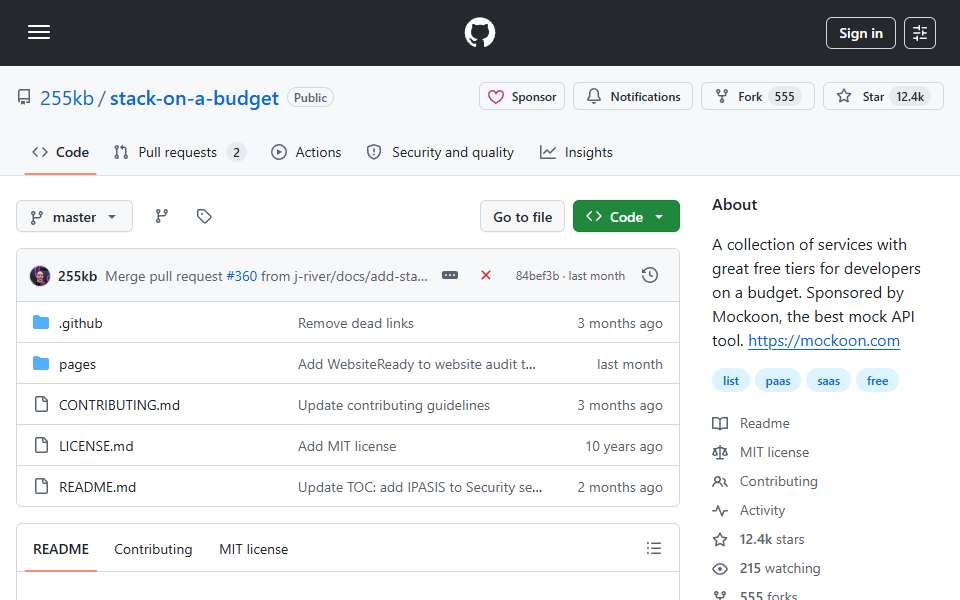Select Contributing tab in README panel
The width and height of the screenshot is (960, 600).
coord(153,549)
